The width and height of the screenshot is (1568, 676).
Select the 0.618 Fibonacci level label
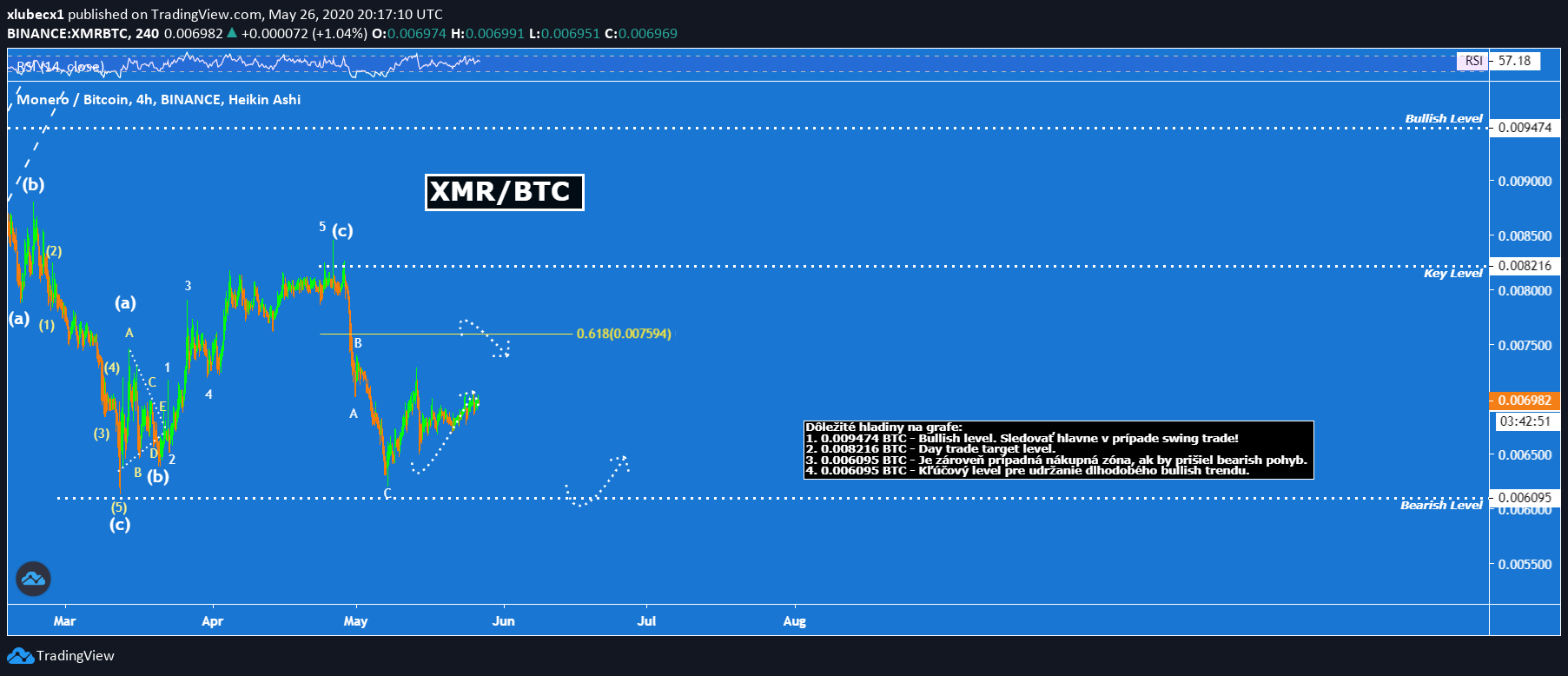click(x=624, y=334)
